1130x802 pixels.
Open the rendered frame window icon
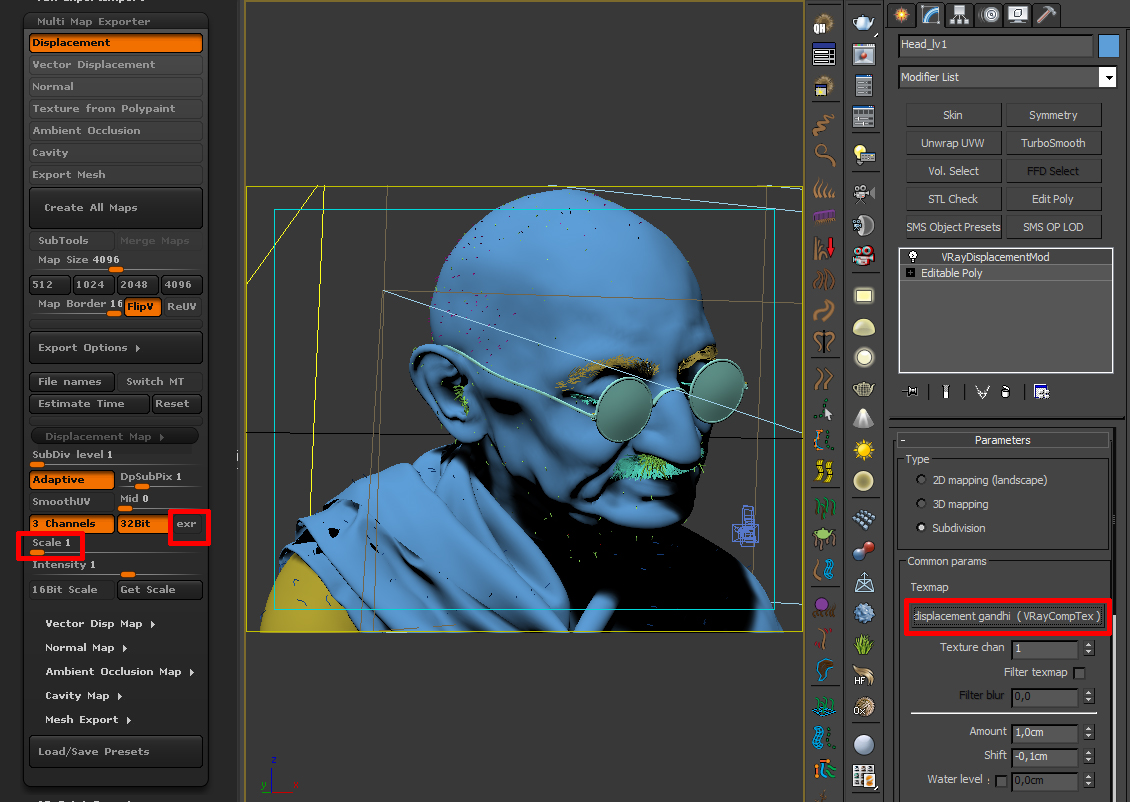[863, 54]
